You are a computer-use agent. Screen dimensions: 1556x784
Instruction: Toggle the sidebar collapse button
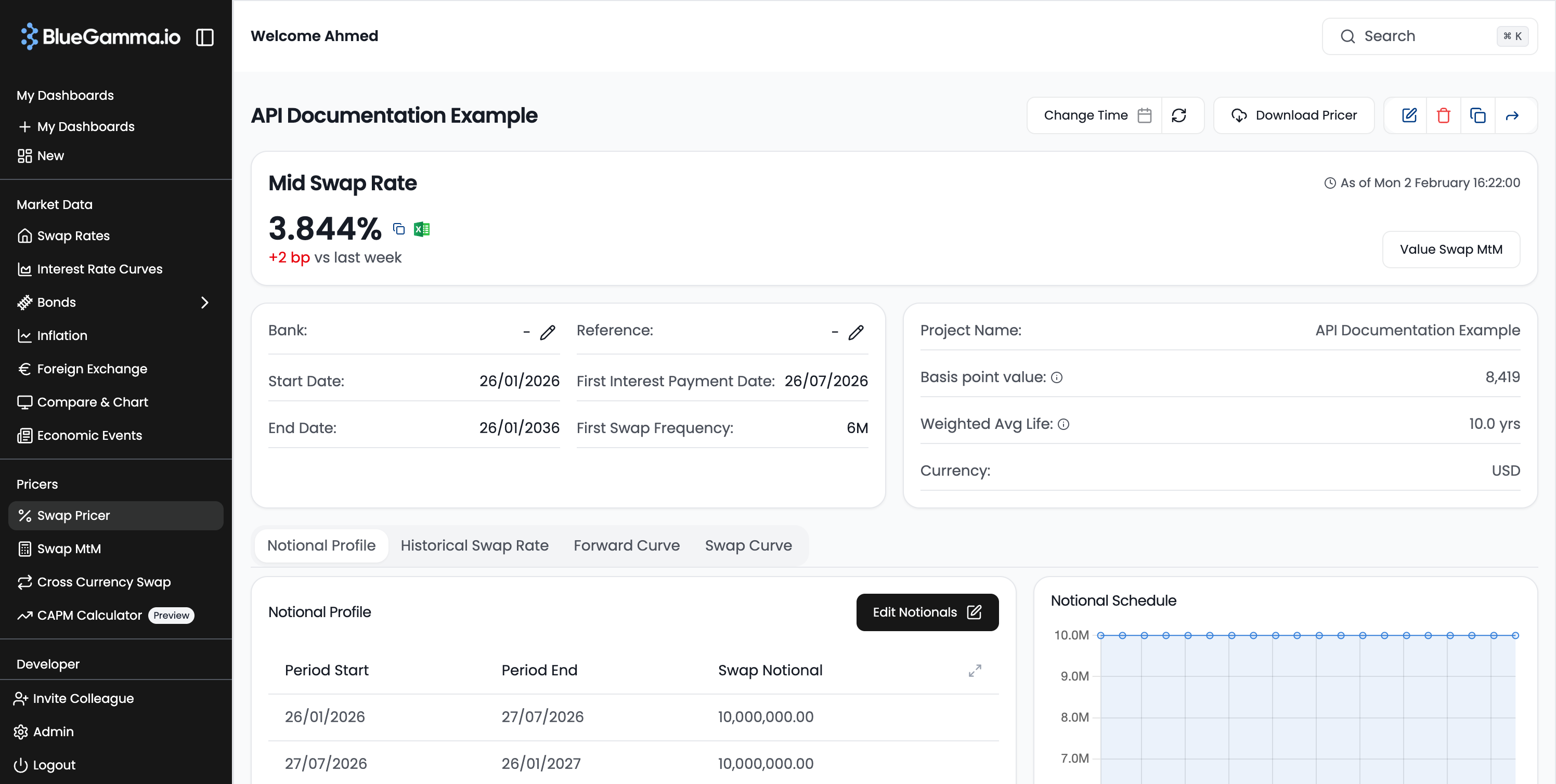pos(205,37)
